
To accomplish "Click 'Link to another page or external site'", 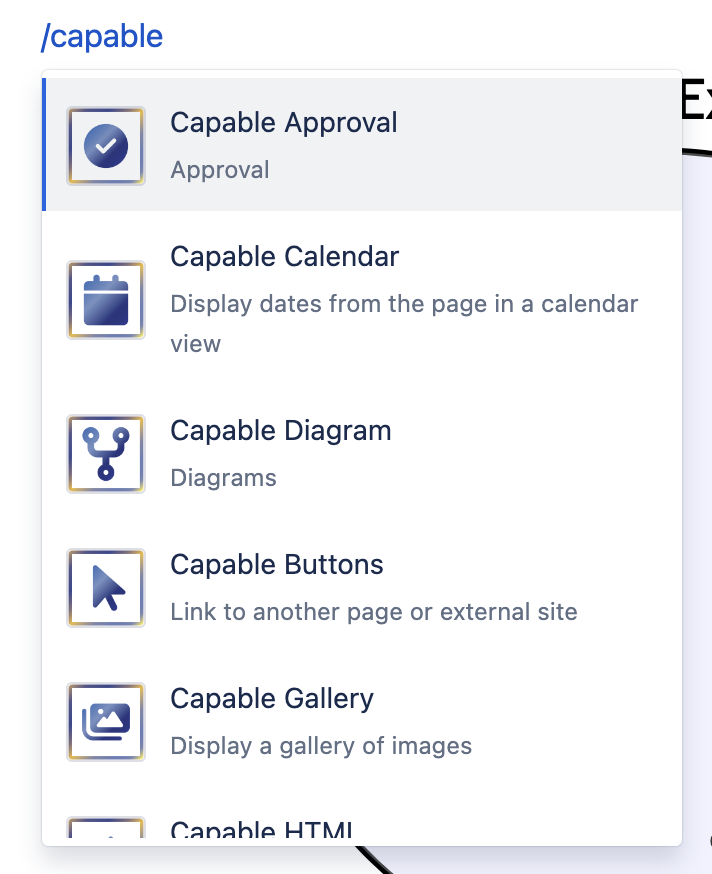I will (x=374, y=612).
